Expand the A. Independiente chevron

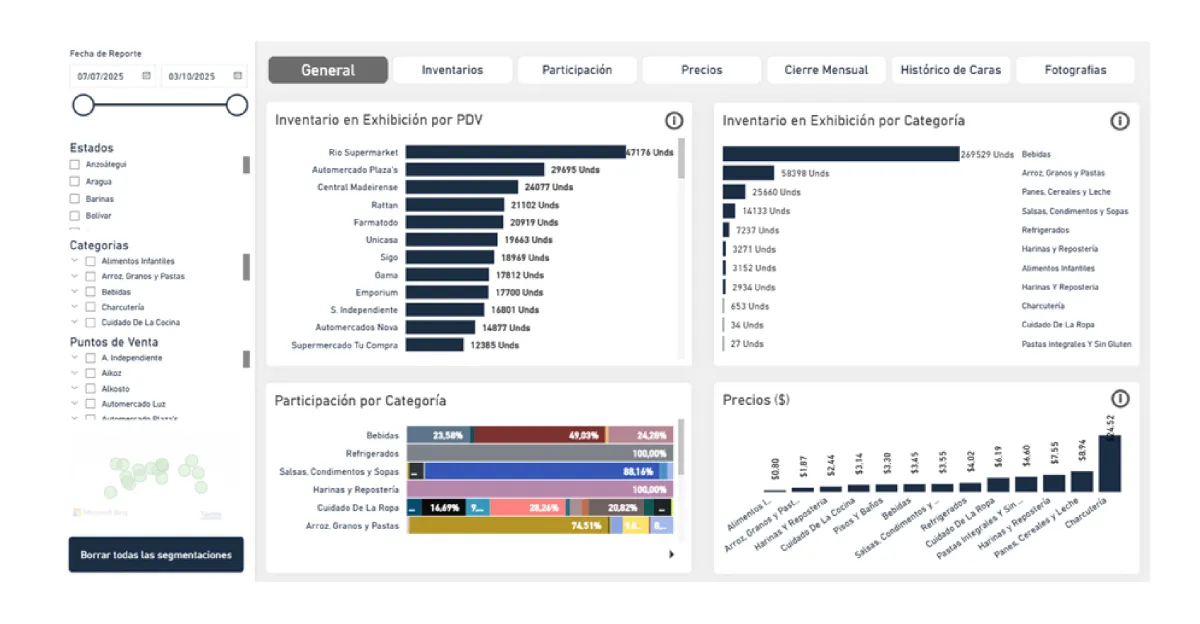(74, 358)
